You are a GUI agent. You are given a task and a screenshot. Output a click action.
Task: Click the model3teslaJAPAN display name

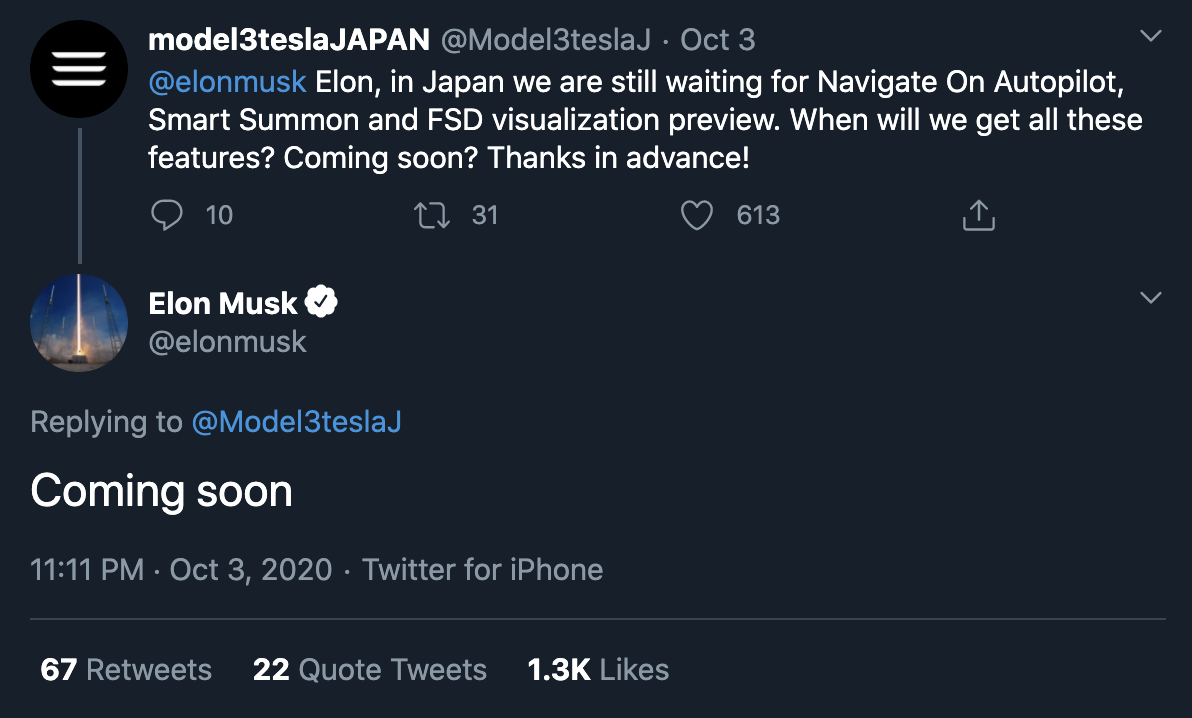[289, 40]
